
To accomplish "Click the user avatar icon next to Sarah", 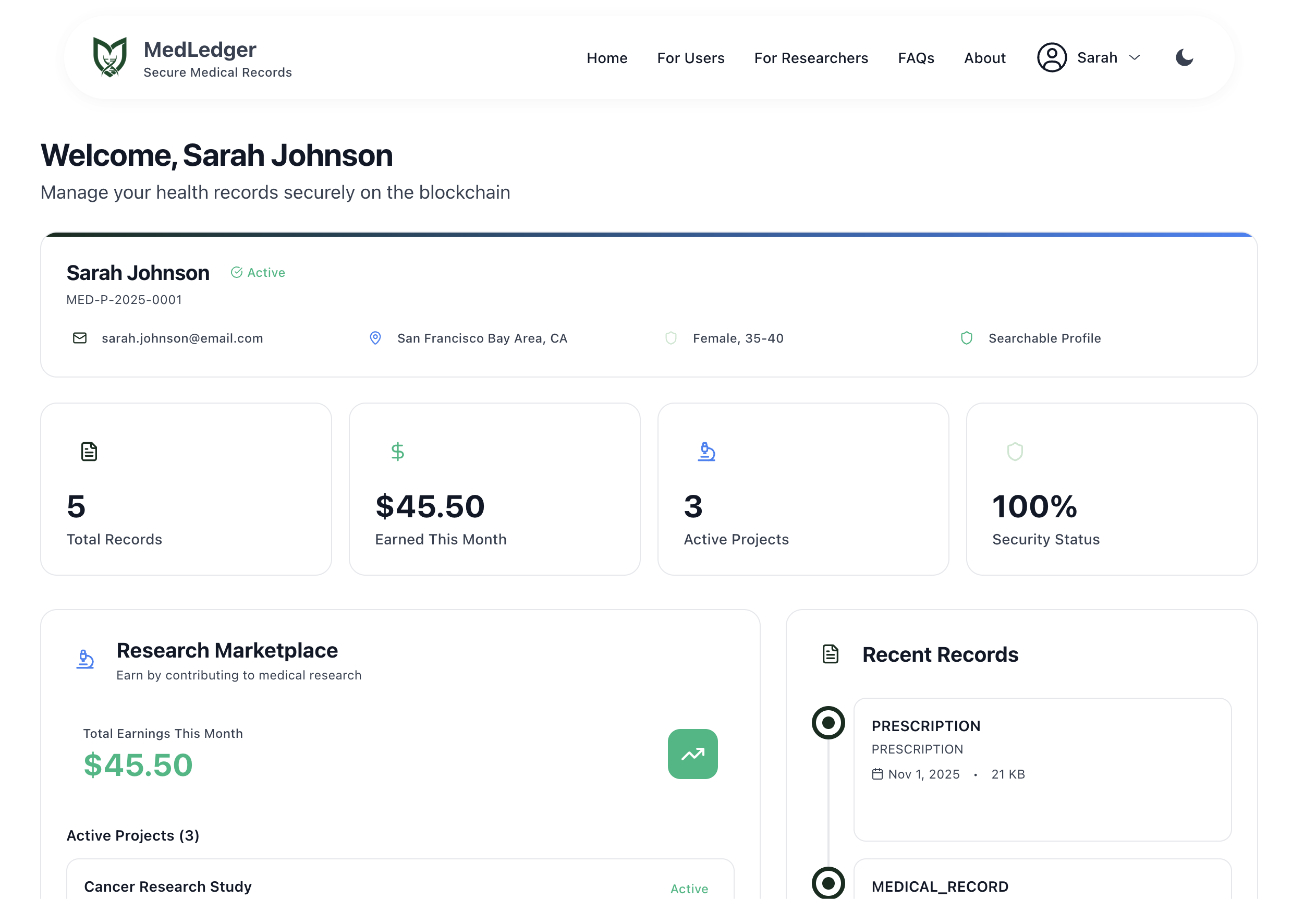I will (x=1052, y=58).
